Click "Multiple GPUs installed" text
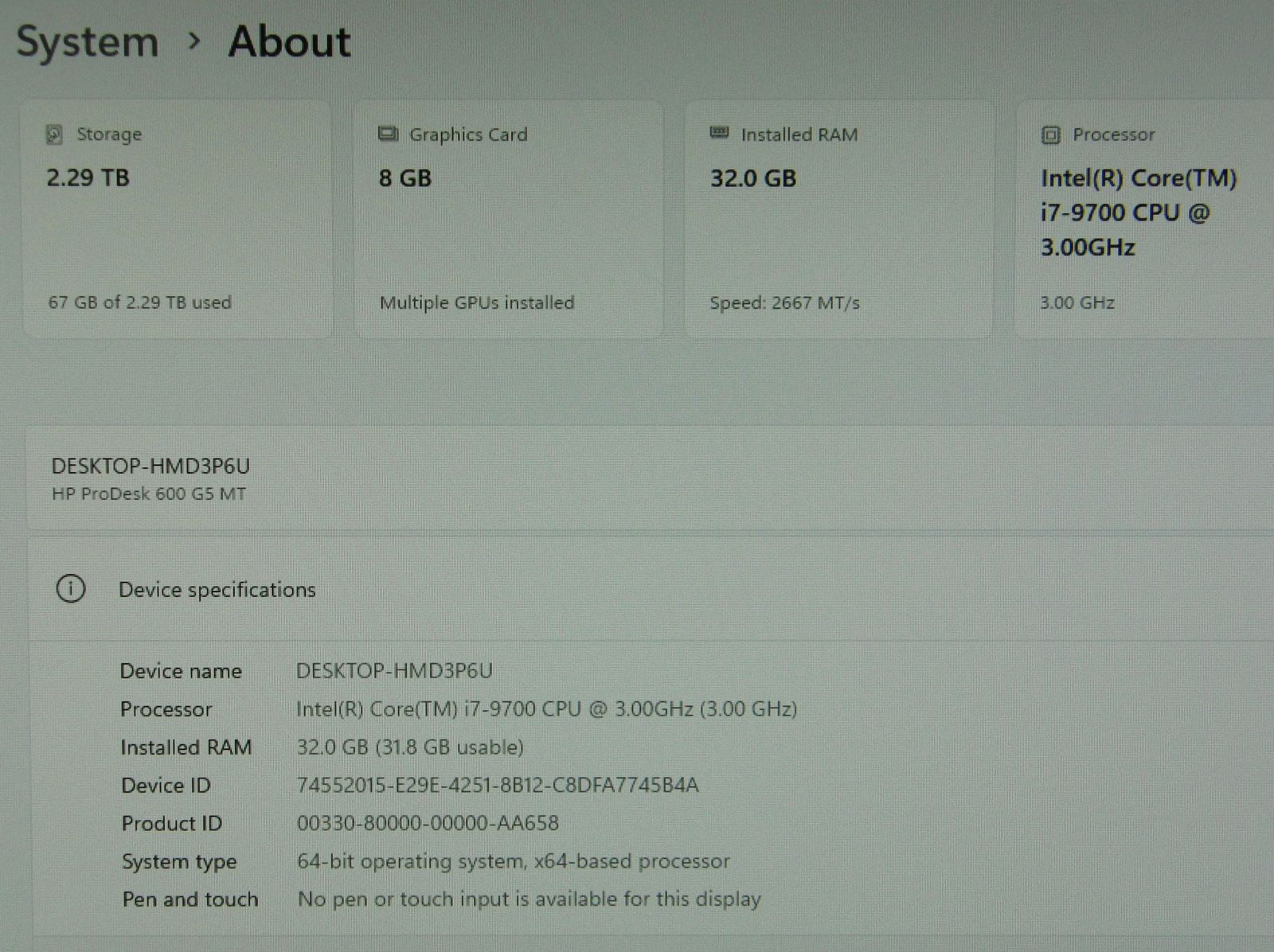The width and height of the screenshot is (1274, 952). coord(476,303)
